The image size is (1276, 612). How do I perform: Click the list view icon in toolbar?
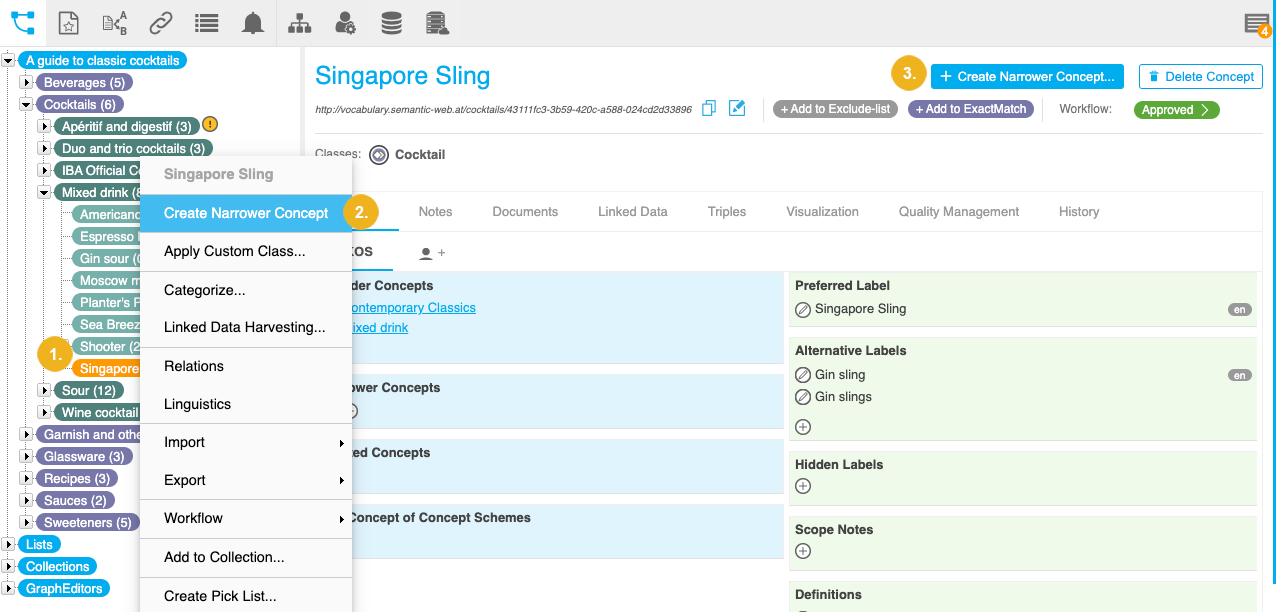coord(206,23)
